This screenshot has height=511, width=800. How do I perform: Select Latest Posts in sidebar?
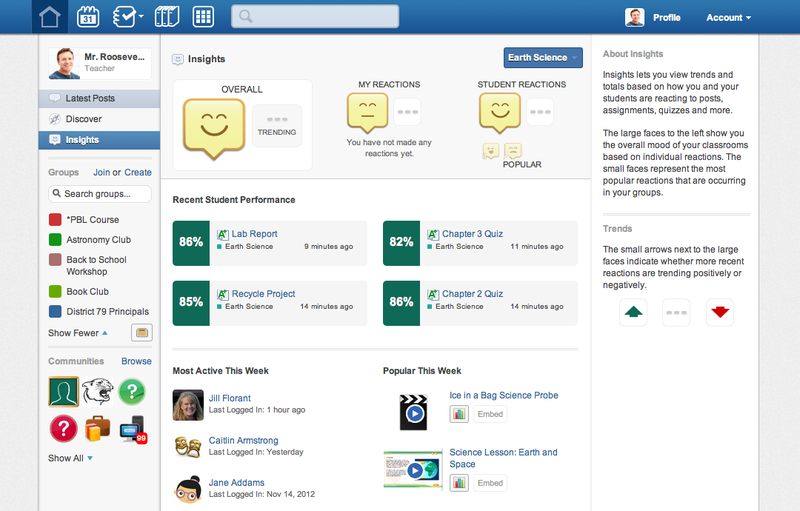tap(90, 98)
